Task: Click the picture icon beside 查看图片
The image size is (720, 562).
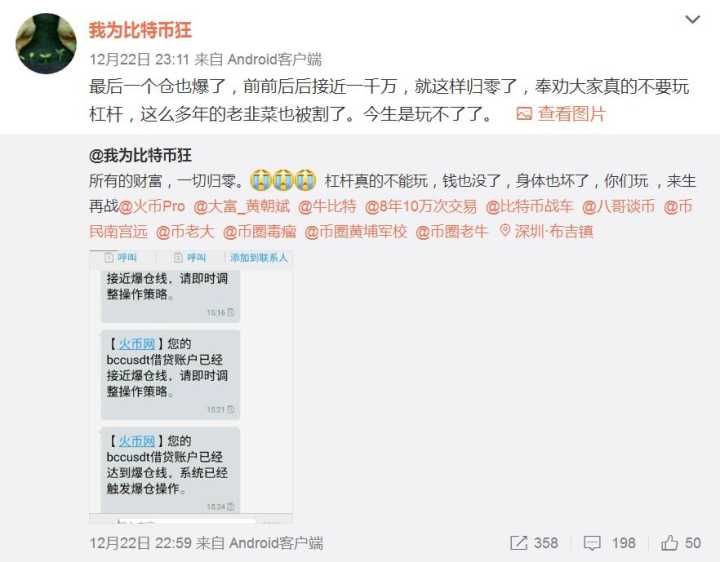Action: click(x=524, y=113)
